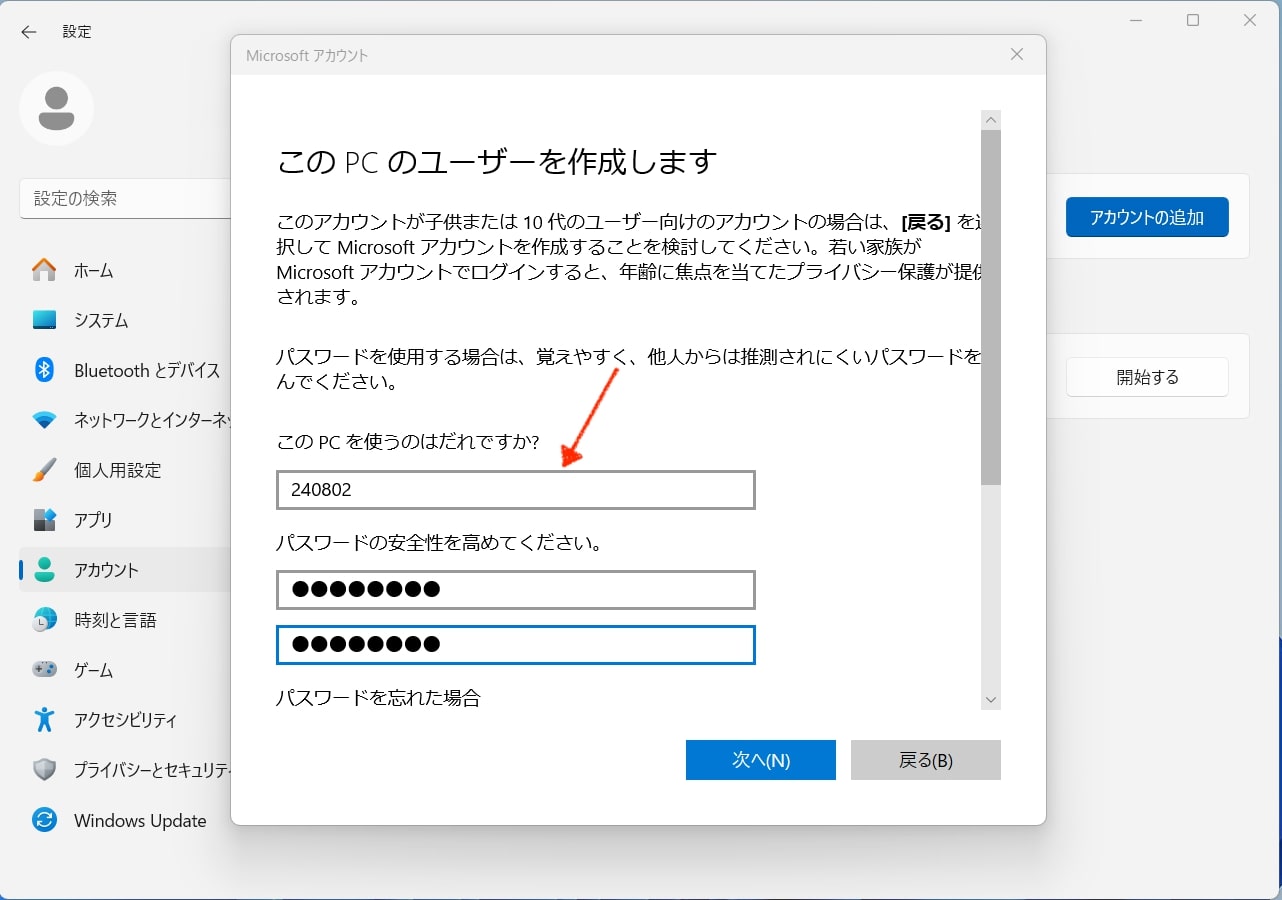Click the 開始する button

click(x=1147, y=377)
